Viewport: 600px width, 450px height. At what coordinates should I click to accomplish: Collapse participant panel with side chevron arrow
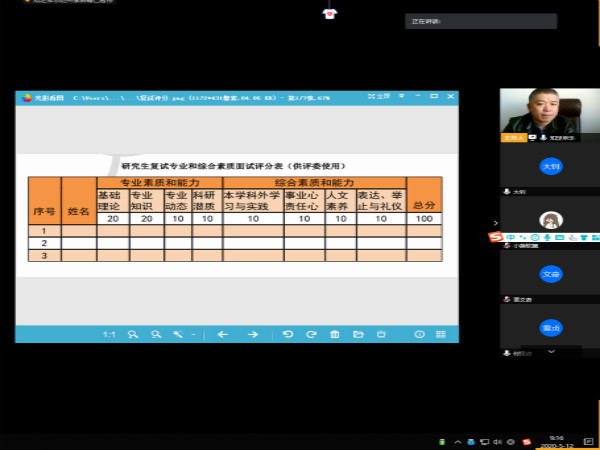tap(496, 223)
